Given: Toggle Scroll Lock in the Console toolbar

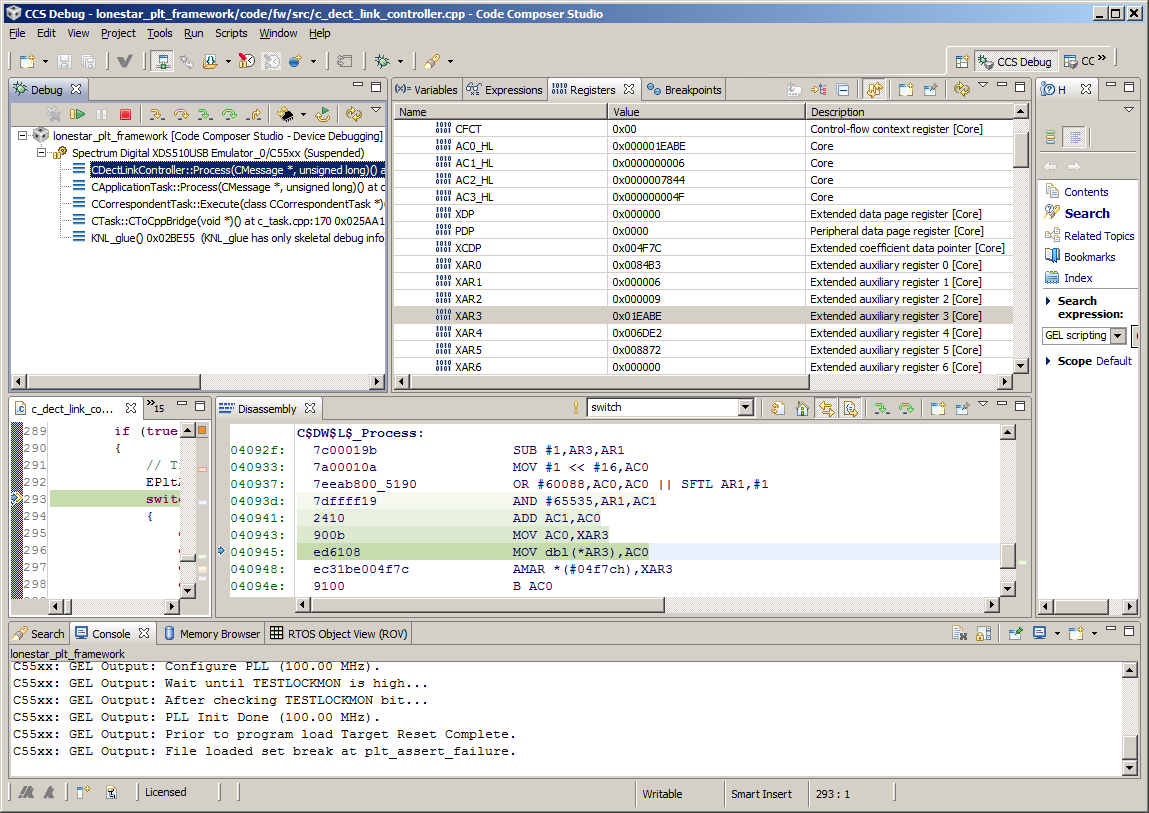Looking at the screenshot, I should tap(983, 633).
